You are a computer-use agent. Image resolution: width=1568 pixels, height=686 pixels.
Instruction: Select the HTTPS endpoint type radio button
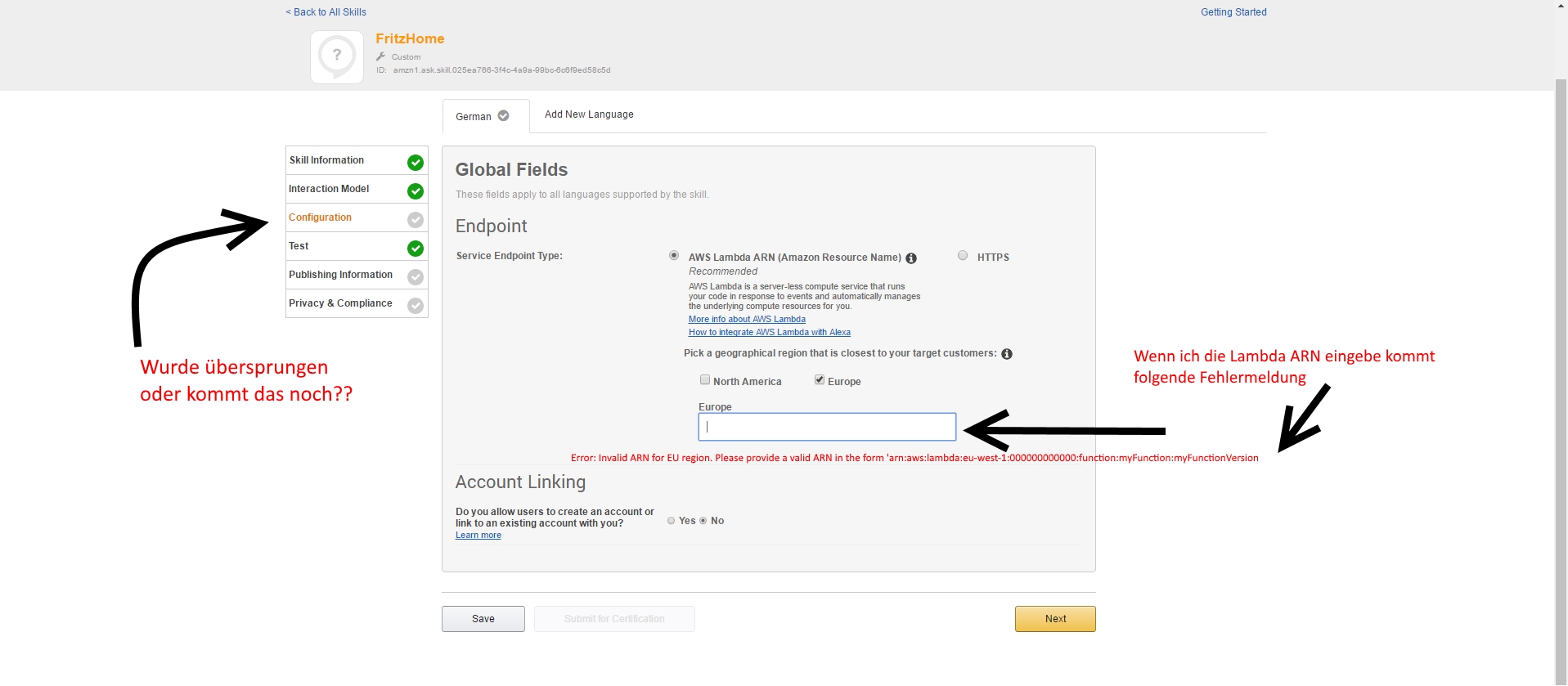click(x=963, y=256)
